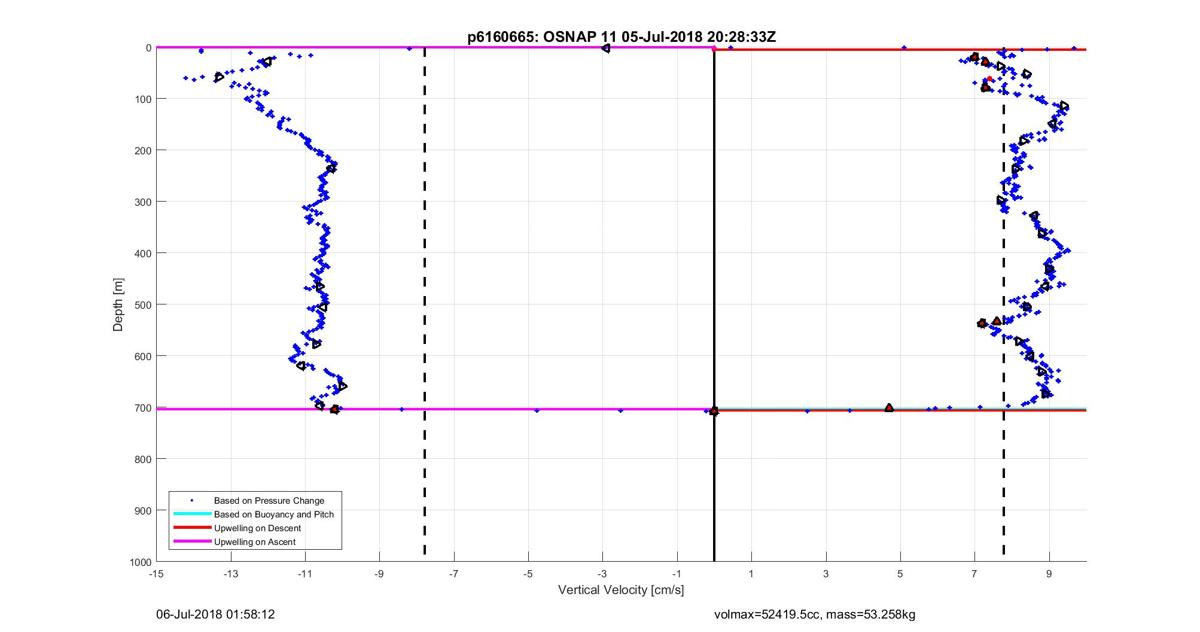Click the magenta line sample in legend

pyautogui.click(x=190, y=541)
